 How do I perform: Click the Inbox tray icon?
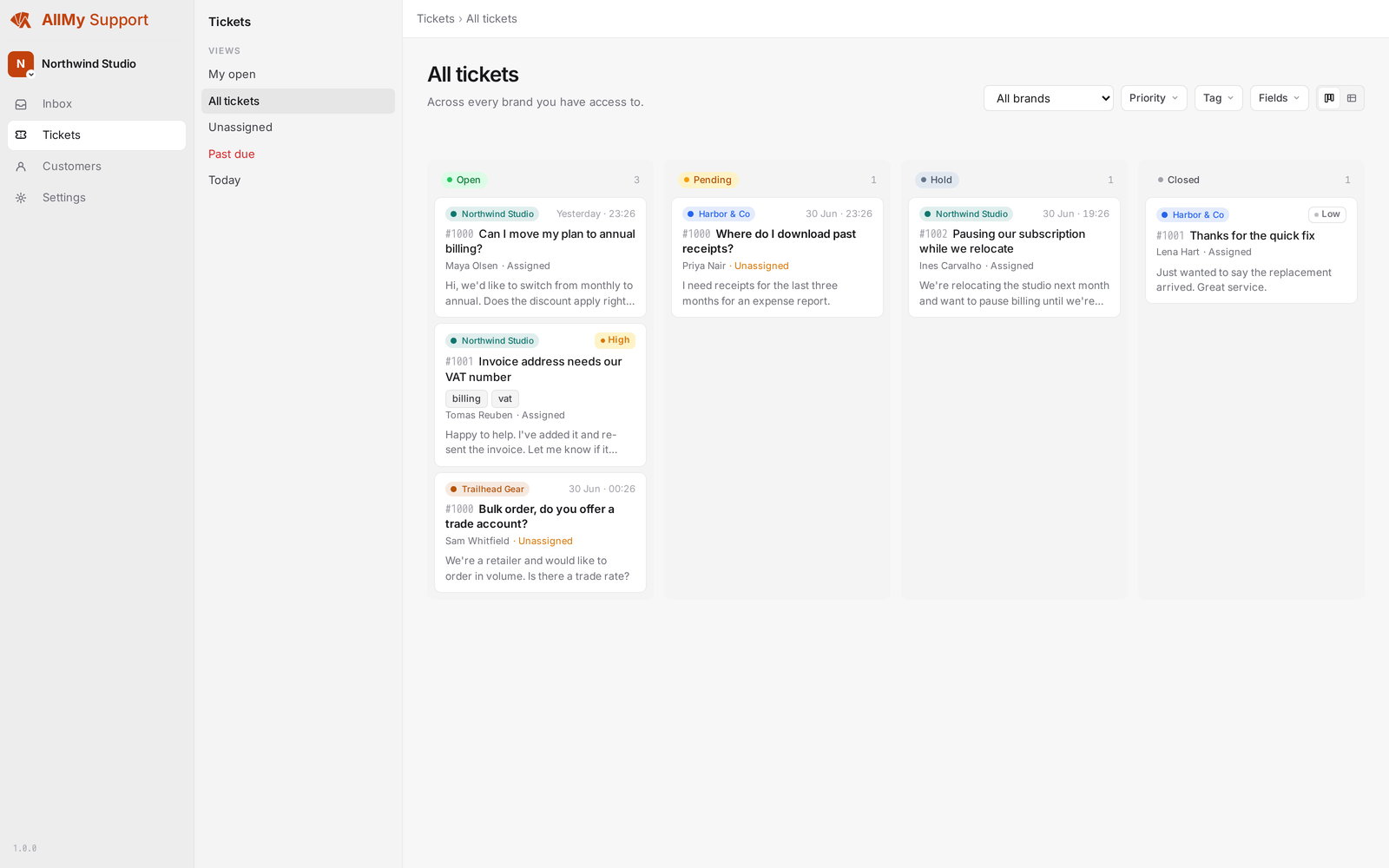click(21, 104)
